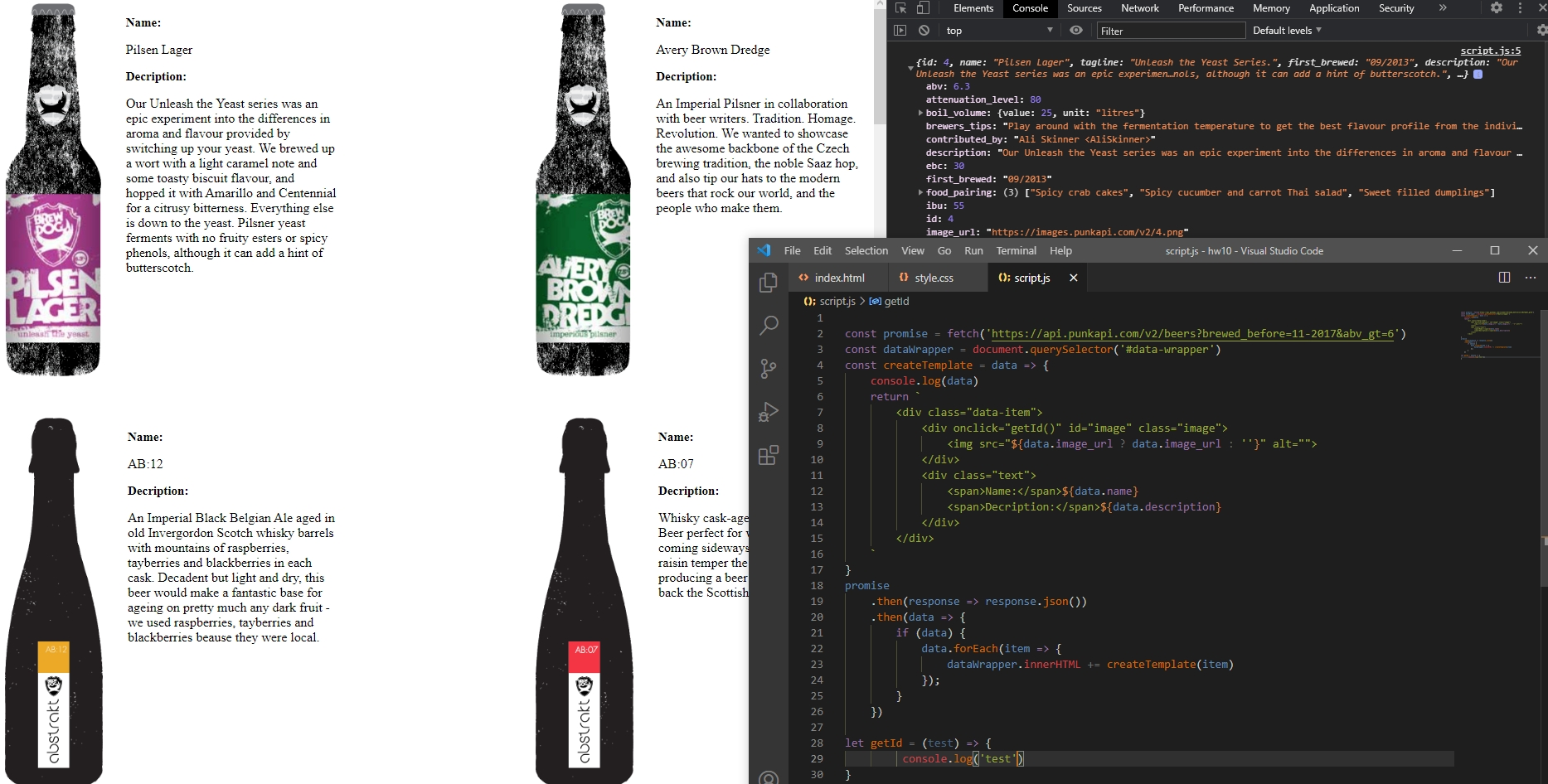The height and width of the screenshot is (784, 1548).
Task: Close the script.js editor tab
Action: (x=1073, y=278)
